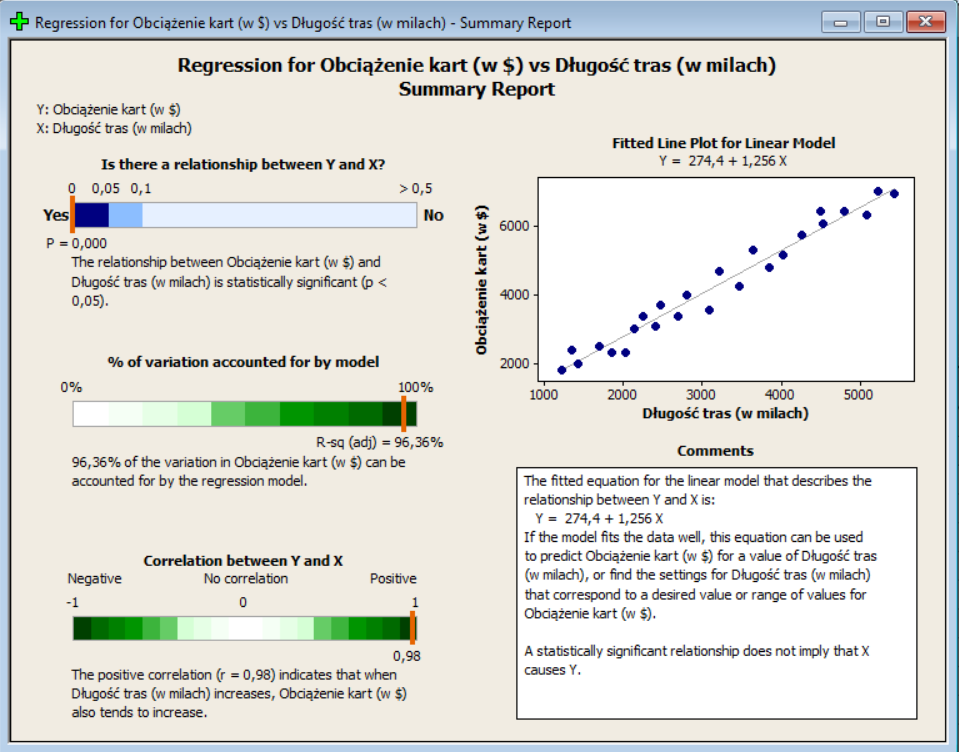Click the 'Fitted Line Plot for Linear Model' title
The image size is (959, 752).
click(x=724, y=143)
